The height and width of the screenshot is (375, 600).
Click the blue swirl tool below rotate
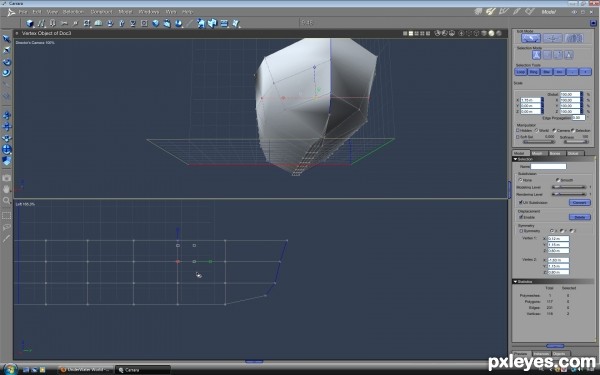point(7,73)
